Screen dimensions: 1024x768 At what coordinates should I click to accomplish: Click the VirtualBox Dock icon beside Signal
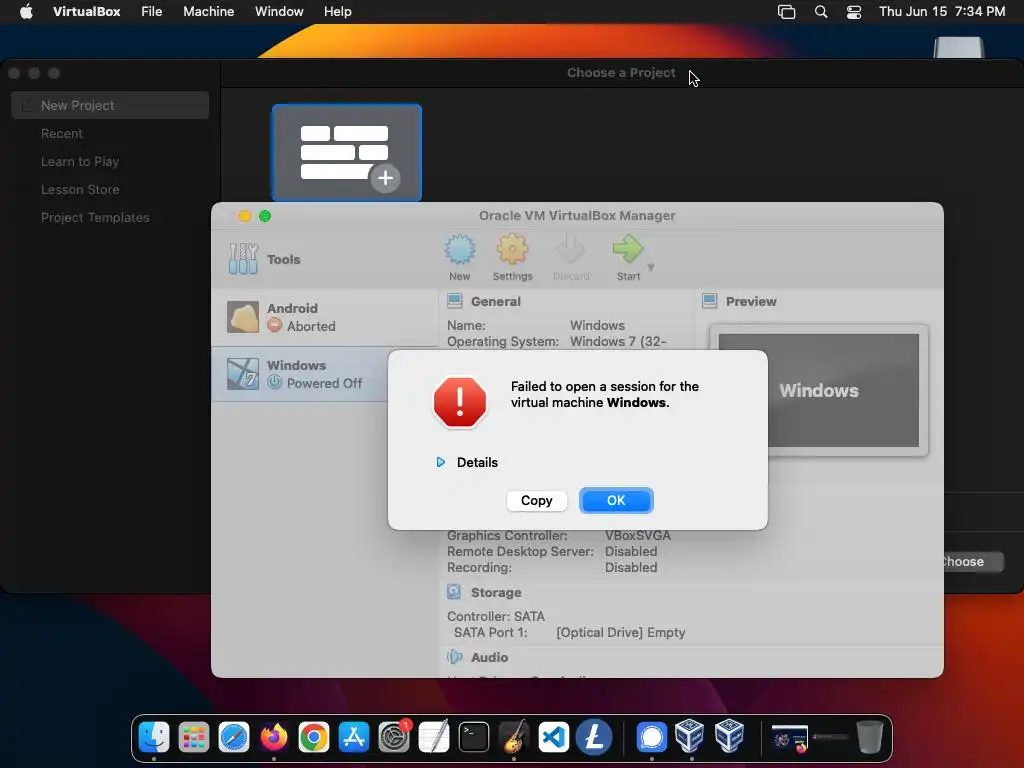[x=690, y=736]
